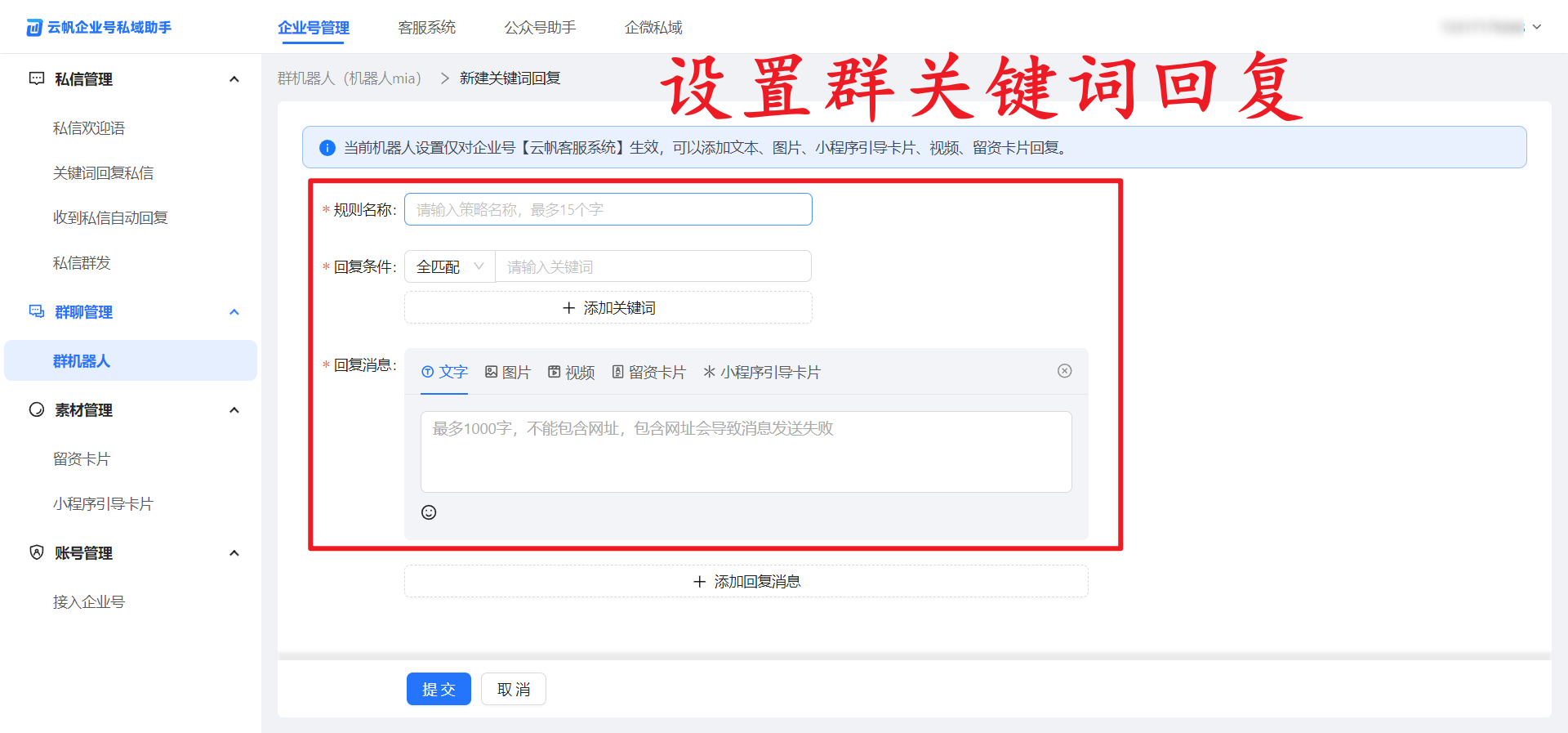Click the 添加关键词 button
Viewport: 1568px width, 733px height.
click(x=608, y=308)
